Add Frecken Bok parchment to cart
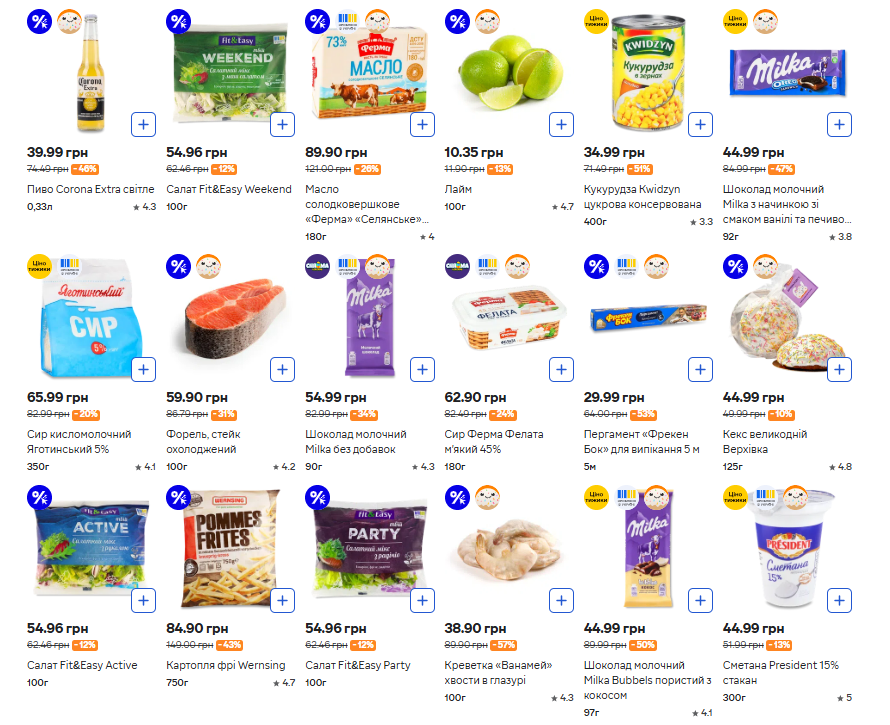This screenshot has height=725, width=890. tap(700, 370)
